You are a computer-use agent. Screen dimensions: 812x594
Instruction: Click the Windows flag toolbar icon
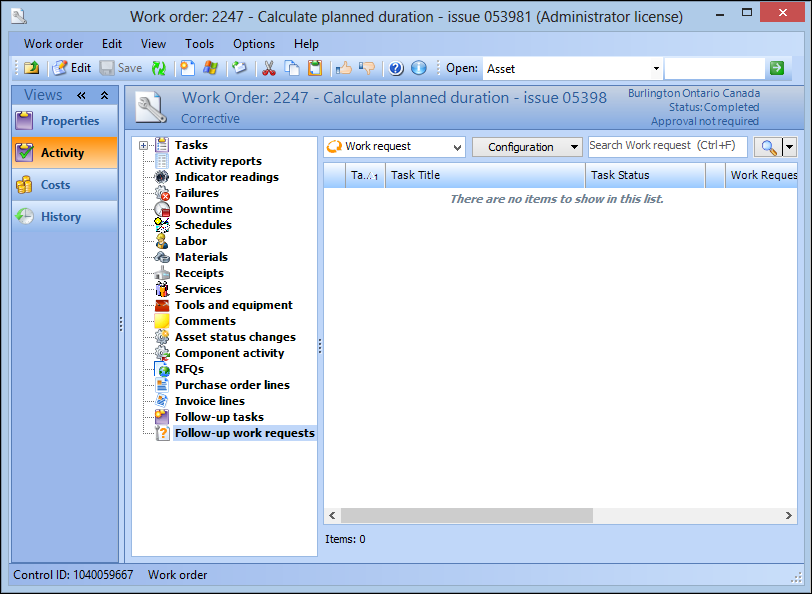210,68
